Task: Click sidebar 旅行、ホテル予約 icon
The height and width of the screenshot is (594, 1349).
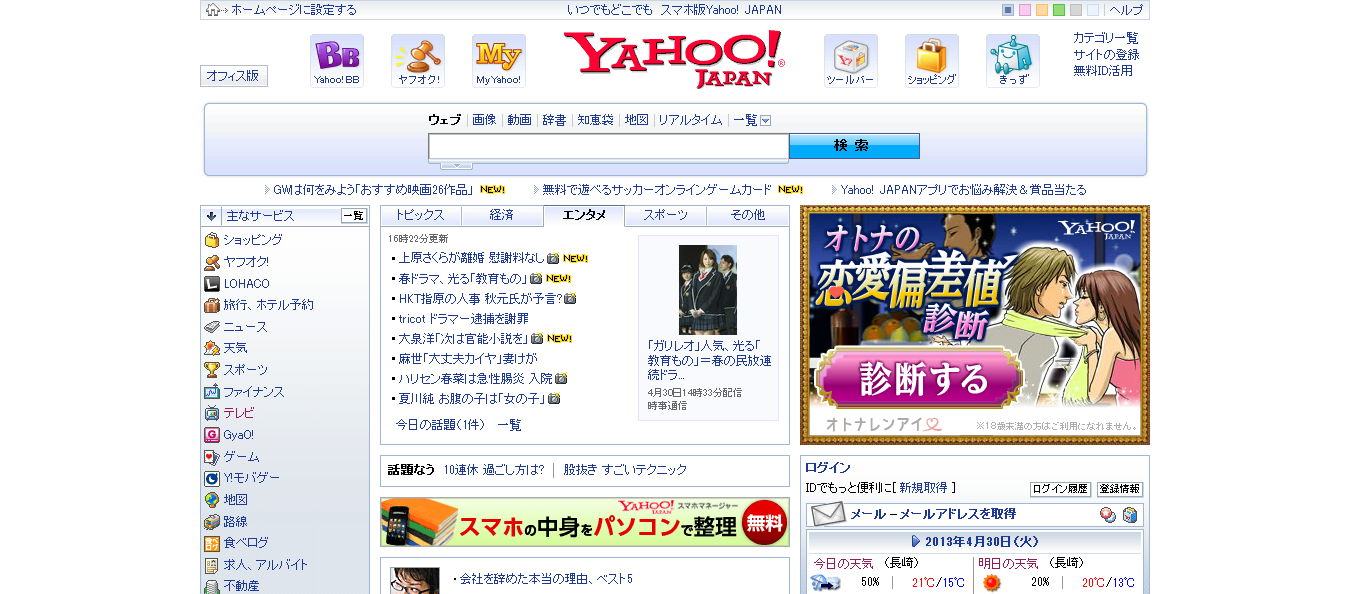Action: tap(211, 305)
